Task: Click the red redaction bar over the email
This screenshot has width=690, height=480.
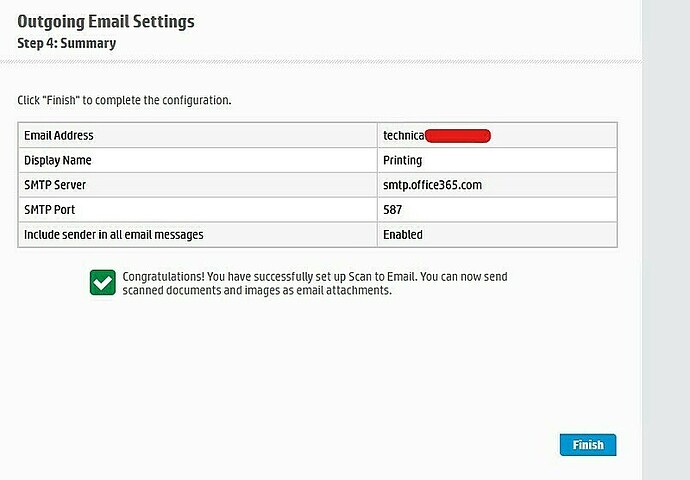Action: tap(458, 135)
